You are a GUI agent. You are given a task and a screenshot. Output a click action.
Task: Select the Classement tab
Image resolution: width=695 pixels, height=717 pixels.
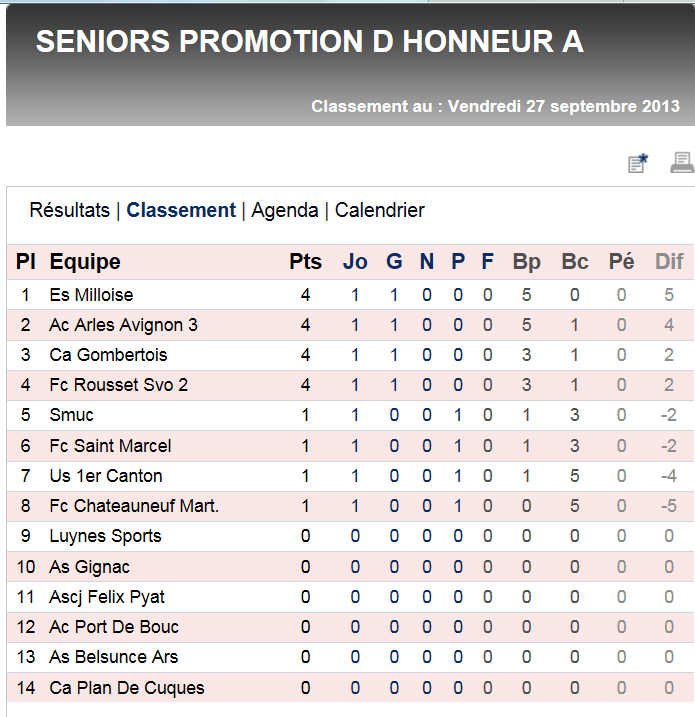(x=181, y=210)
